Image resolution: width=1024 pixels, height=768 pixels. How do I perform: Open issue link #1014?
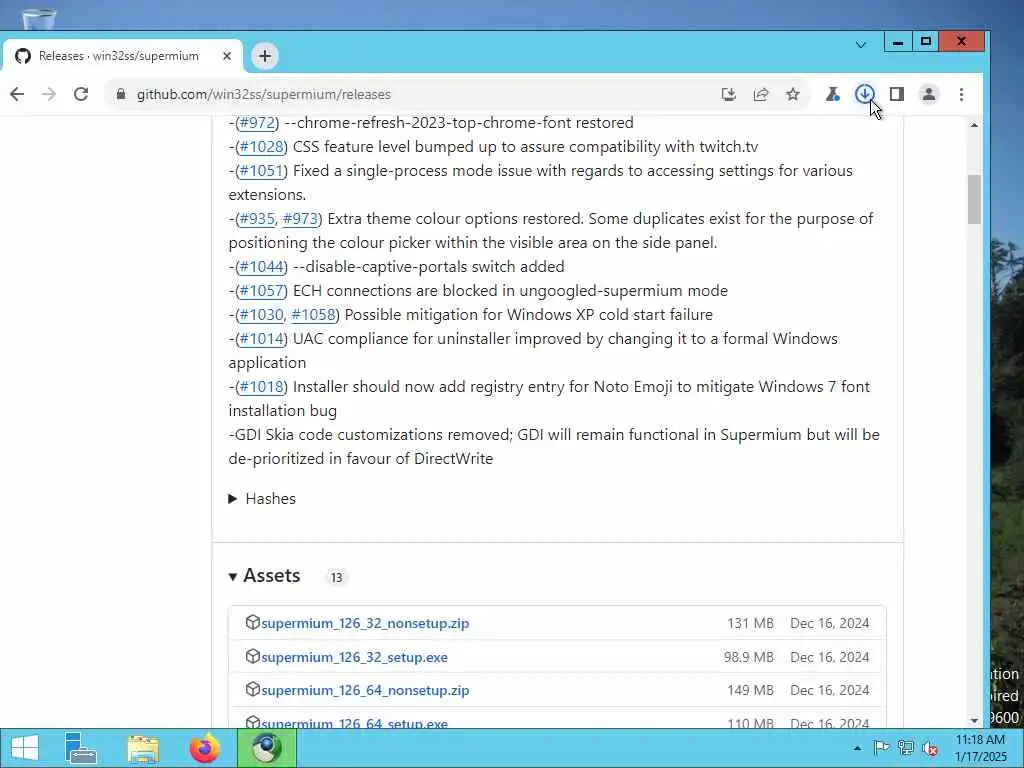(x=261, y=339)
